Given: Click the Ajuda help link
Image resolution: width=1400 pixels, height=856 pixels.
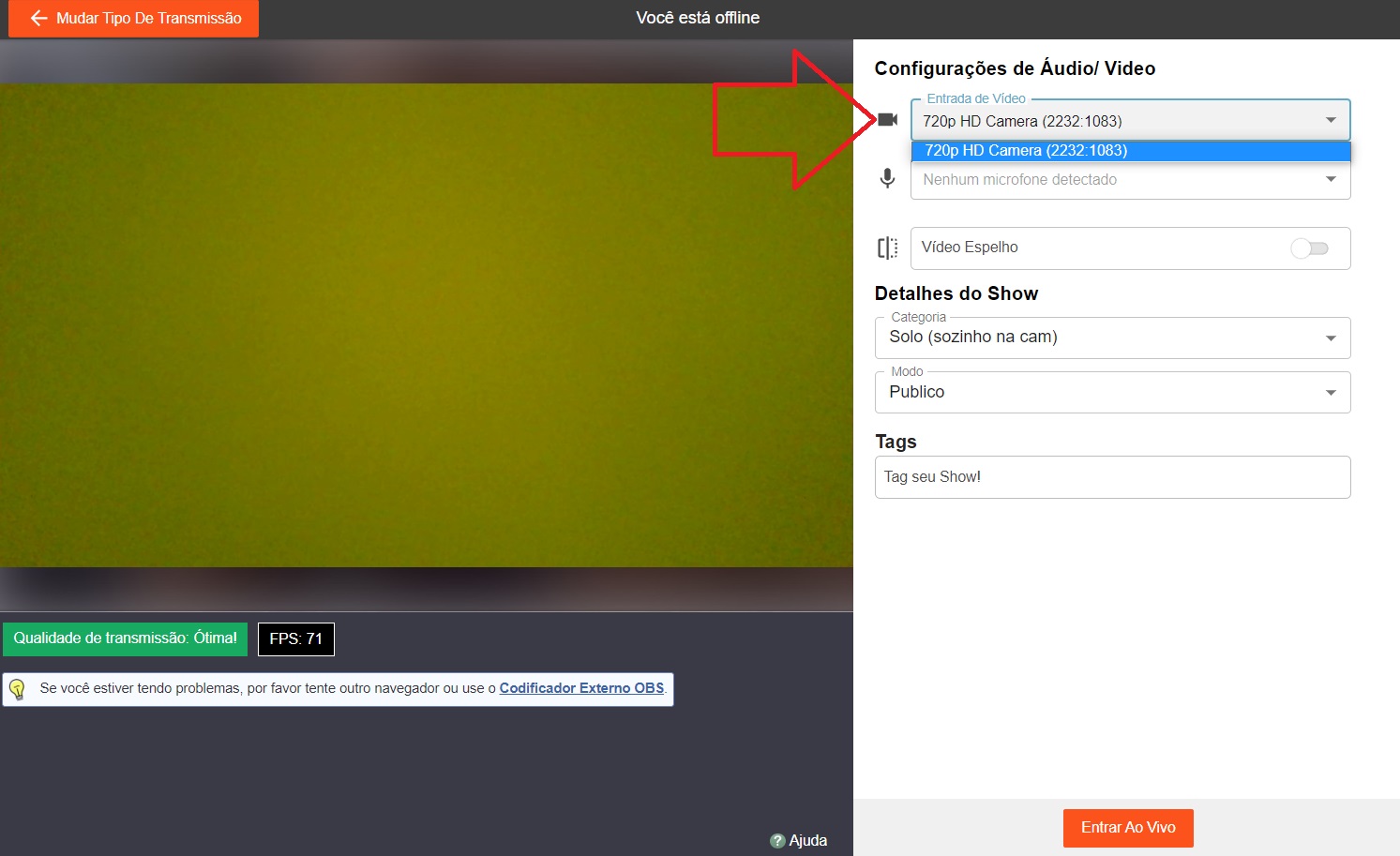Looking at the screenshot, I should pos(807,841).
